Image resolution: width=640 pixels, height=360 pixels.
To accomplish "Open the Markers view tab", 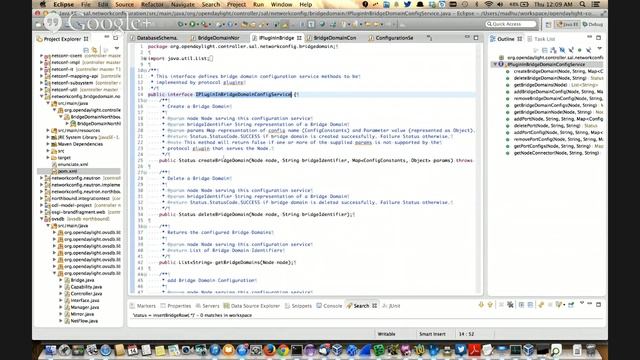I will pyautogui.click(x=143, y=306).
